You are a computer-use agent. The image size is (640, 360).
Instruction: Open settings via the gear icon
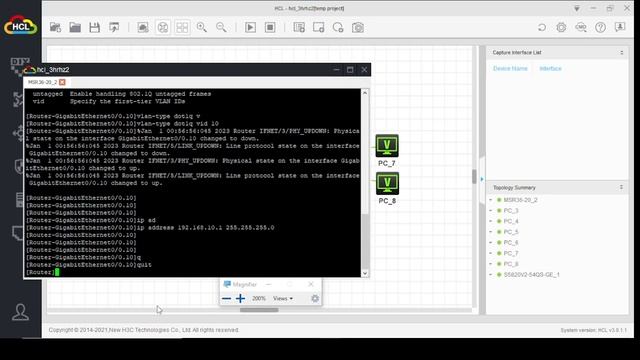click(x=561, y=27)
